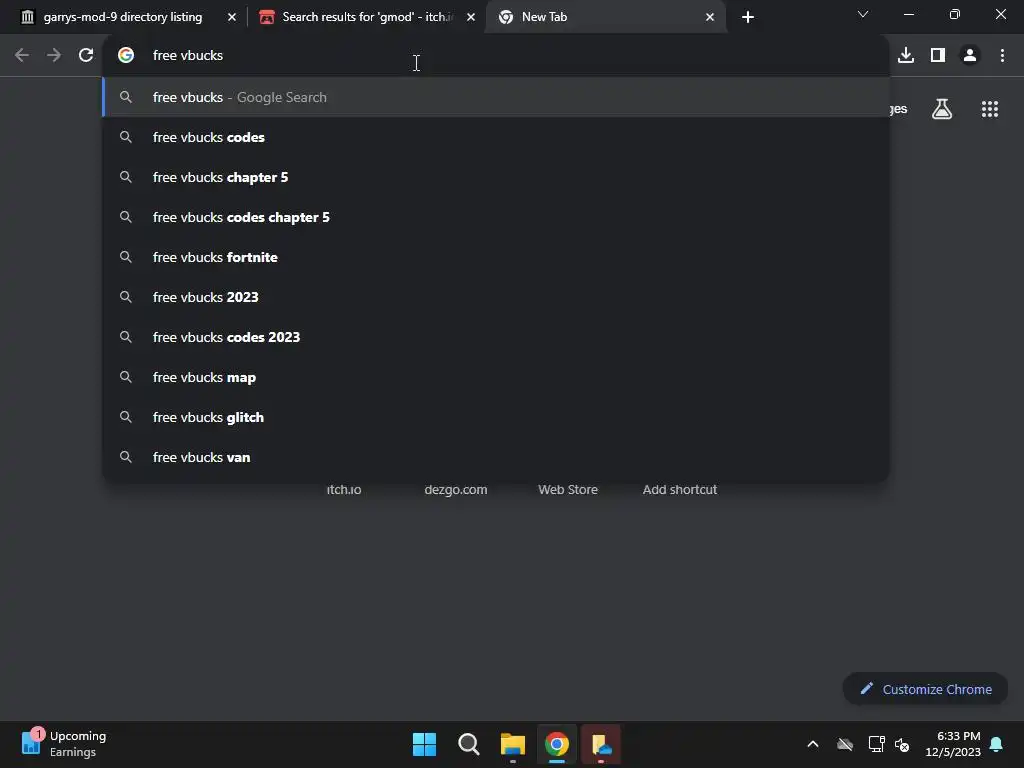The image size is (1024, 768).
Task: Close the garrys-mod-9 directory listing tab
Action: pyautogui.click(x=232, y=17)
